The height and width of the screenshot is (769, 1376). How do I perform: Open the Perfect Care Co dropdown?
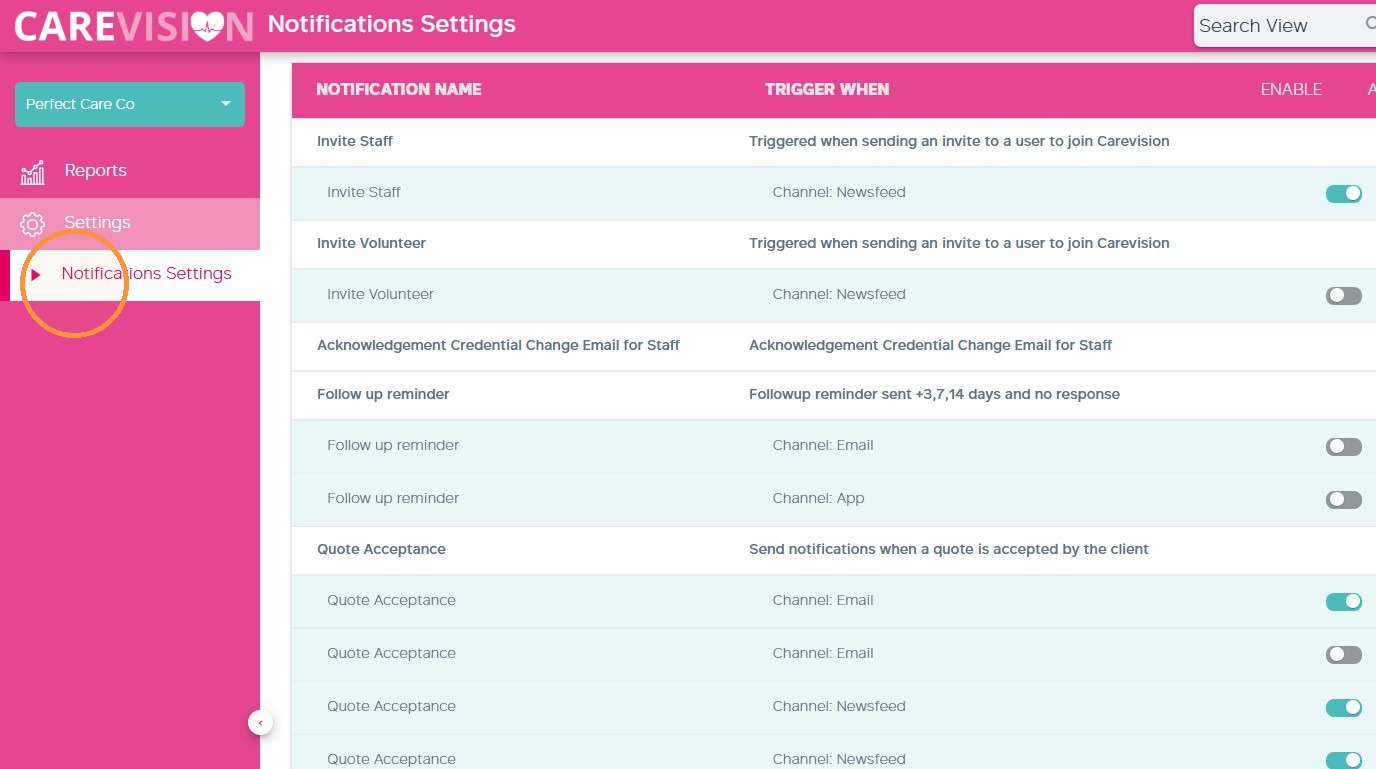pyautogui.click(x=130, y=104)
